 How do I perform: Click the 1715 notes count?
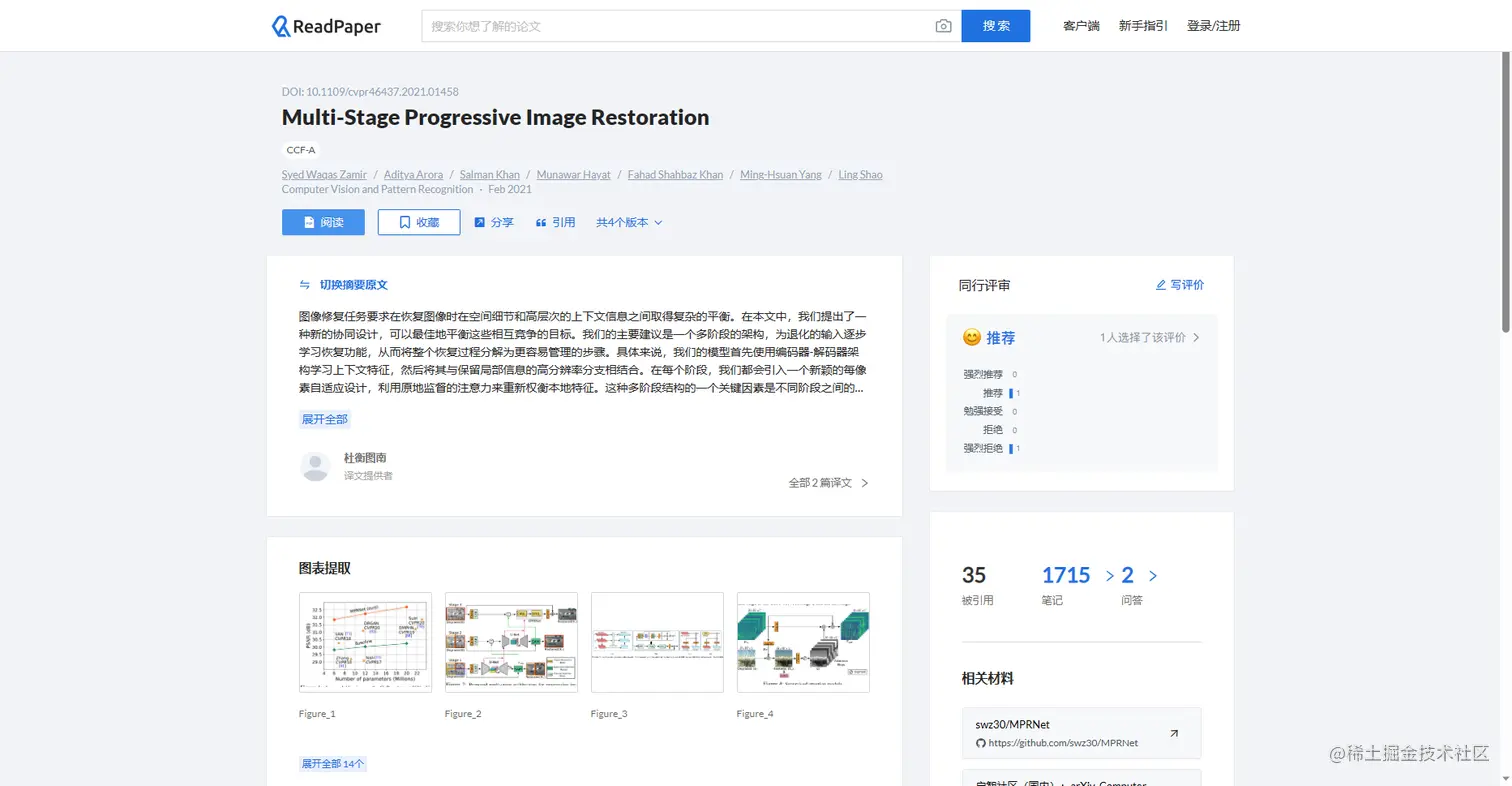(x=1066, y=575)
